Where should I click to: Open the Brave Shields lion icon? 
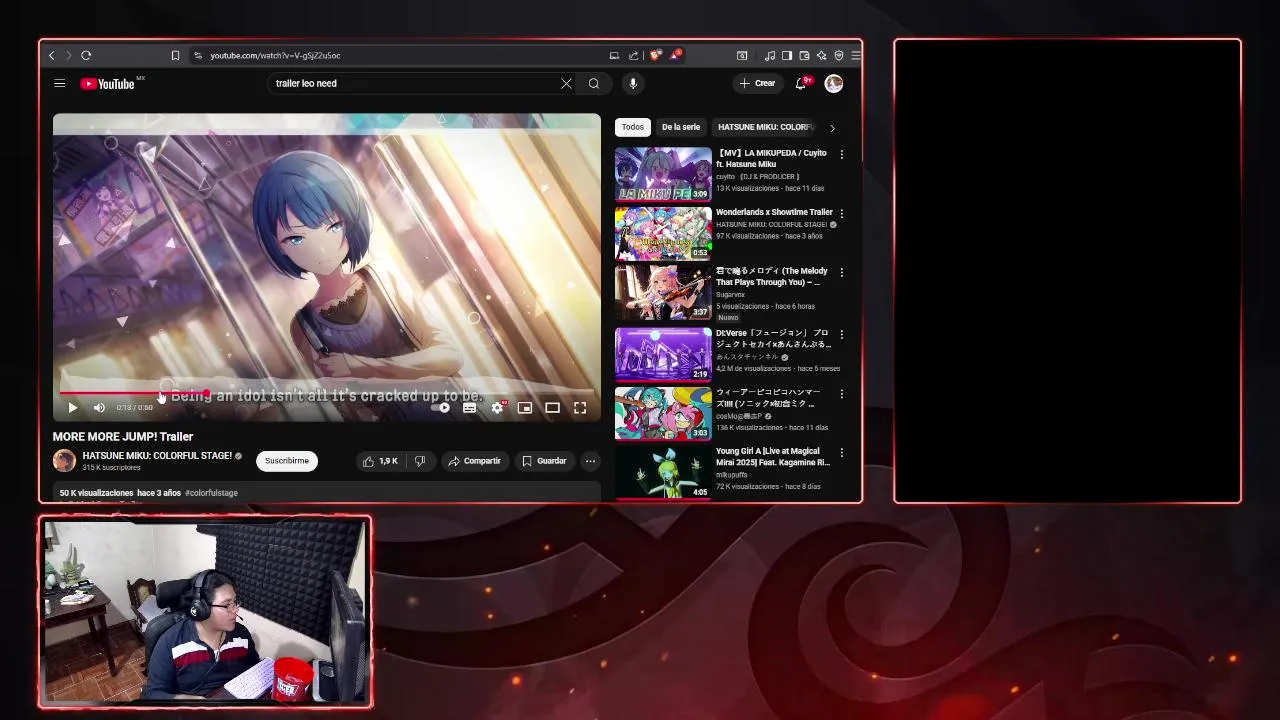pos(654,56)
